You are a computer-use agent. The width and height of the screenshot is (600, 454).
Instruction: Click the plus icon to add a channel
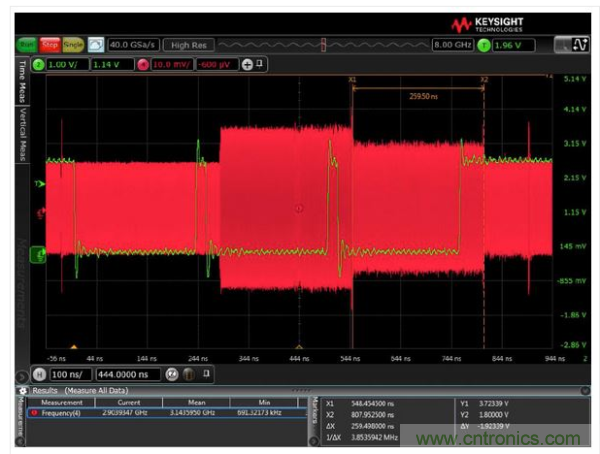tap(247, 65)
